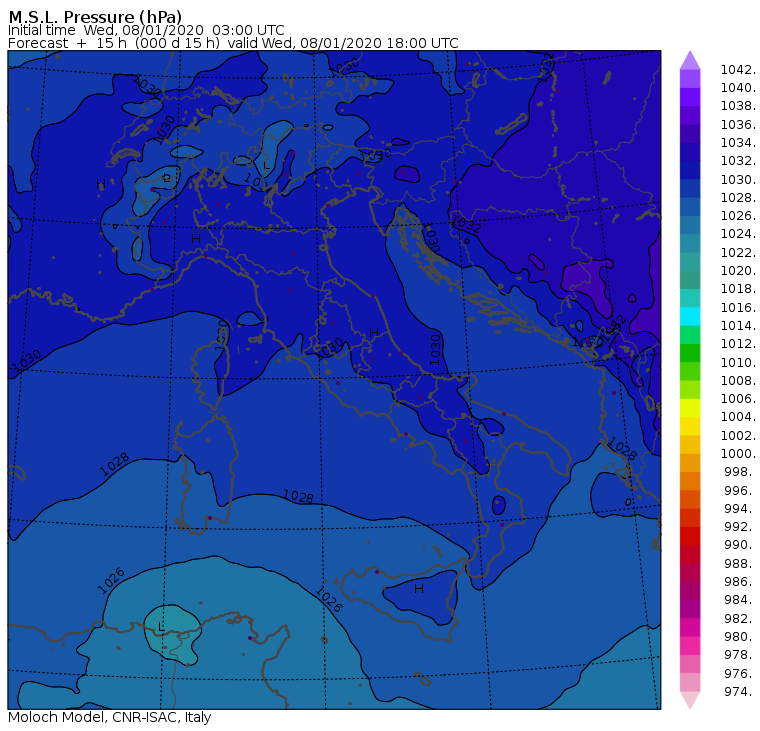
Task: Click the '974.' legend label
Action: [x=740, y=692]
